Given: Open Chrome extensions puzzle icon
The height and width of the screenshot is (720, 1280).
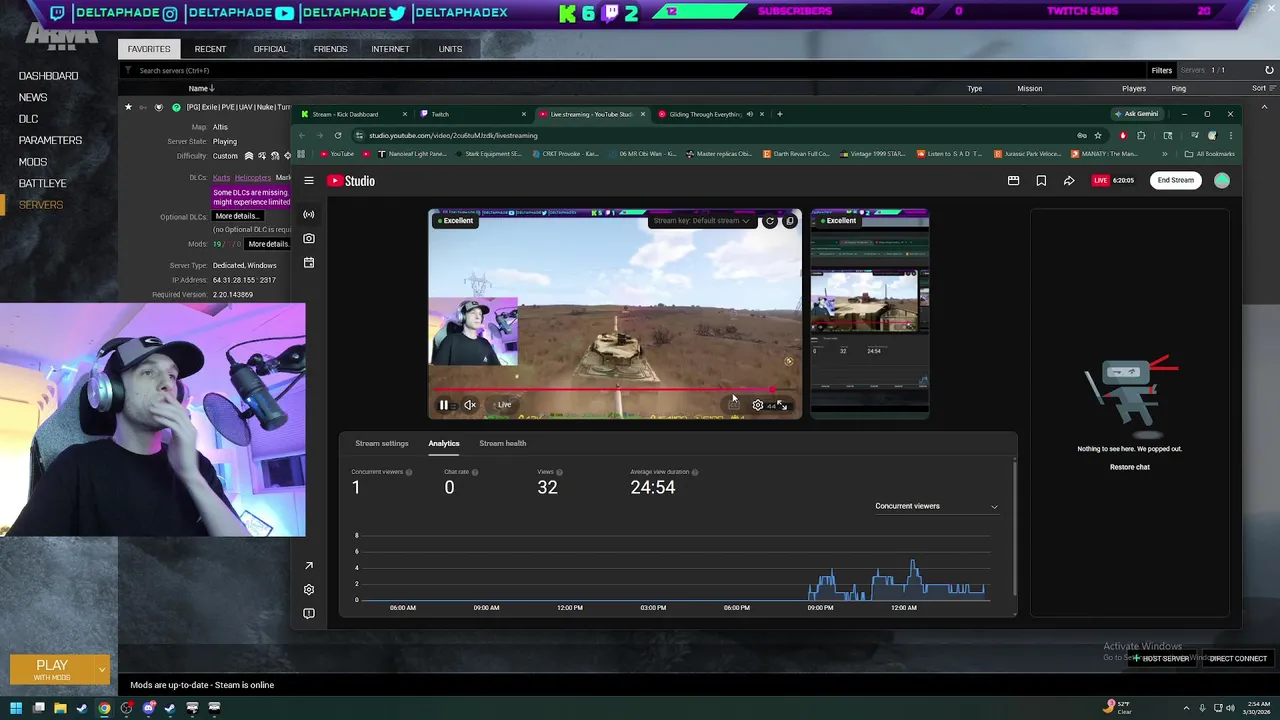Looking at the screenshot, I should [1141, 135].
